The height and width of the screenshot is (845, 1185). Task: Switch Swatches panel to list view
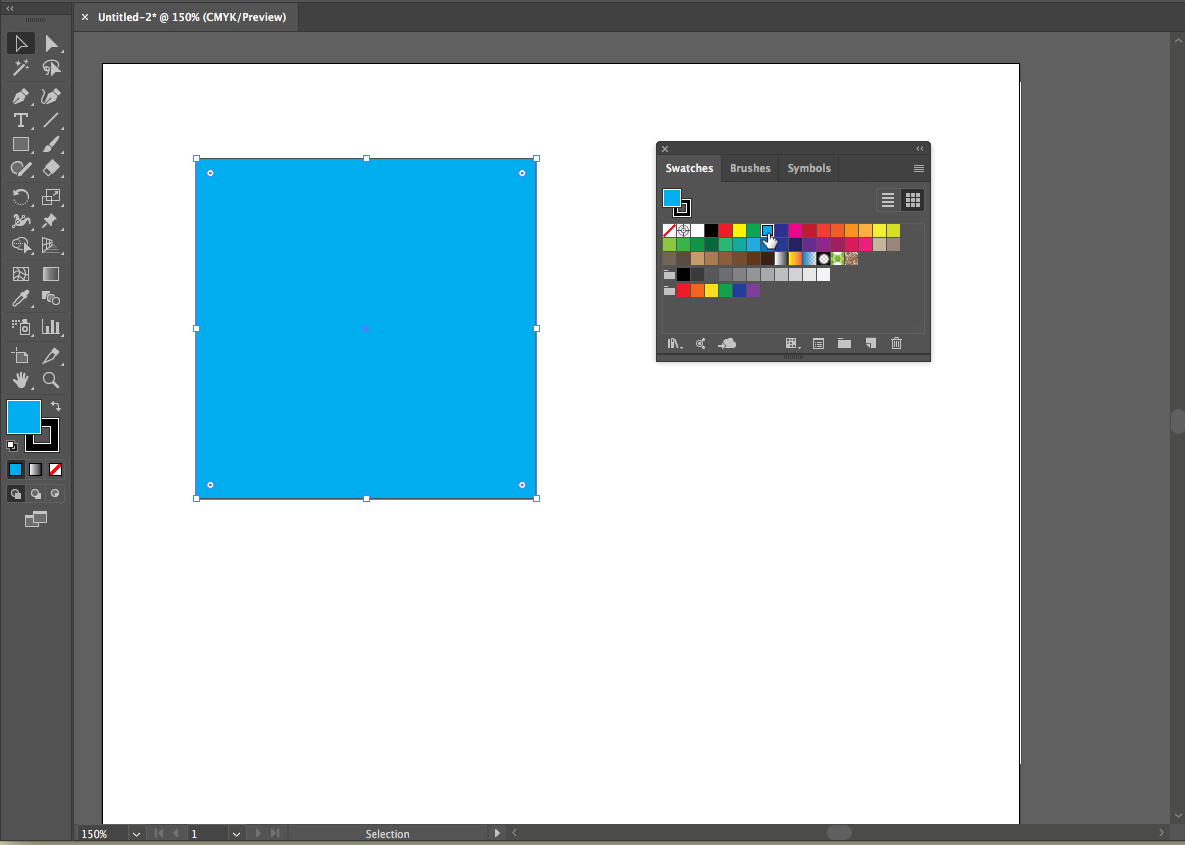pos(887,200)
